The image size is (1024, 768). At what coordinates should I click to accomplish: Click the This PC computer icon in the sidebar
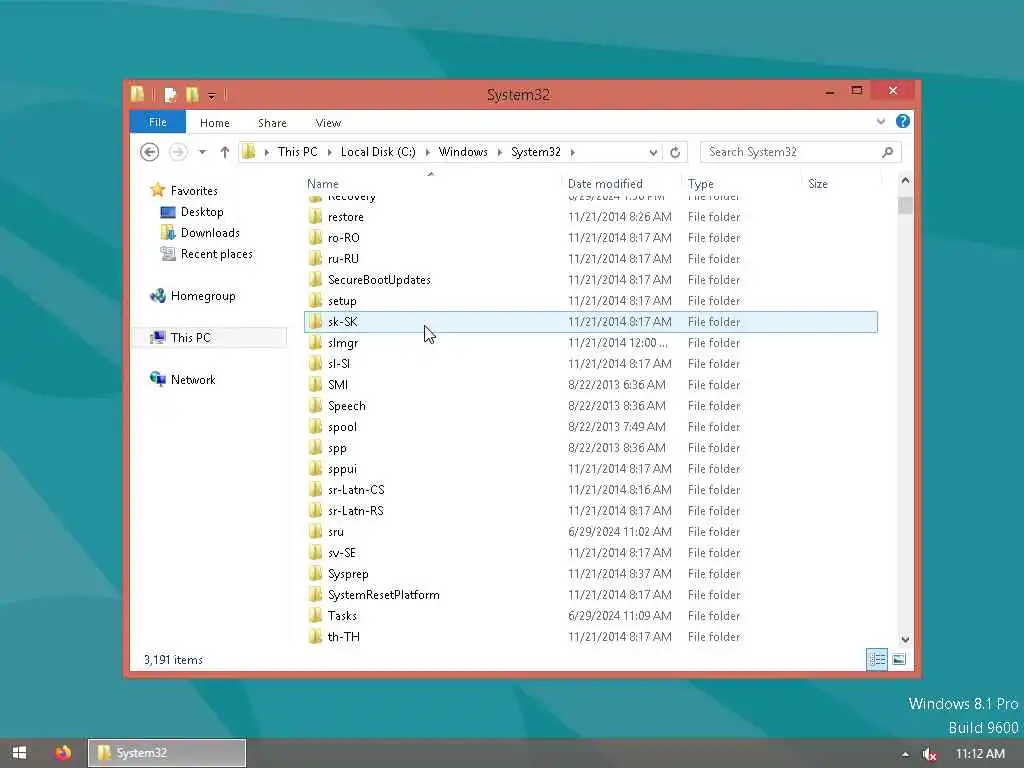click(157, 338)
